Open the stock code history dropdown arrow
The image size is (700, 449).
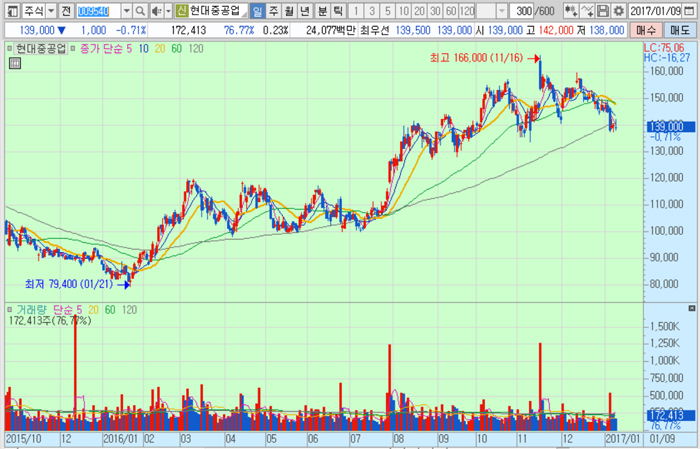[x=126, y=10]
